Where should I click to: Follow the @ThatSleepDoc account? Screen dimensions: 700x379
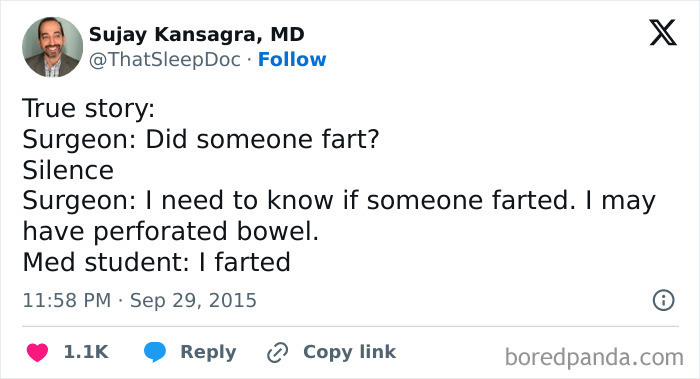(292, 59)
